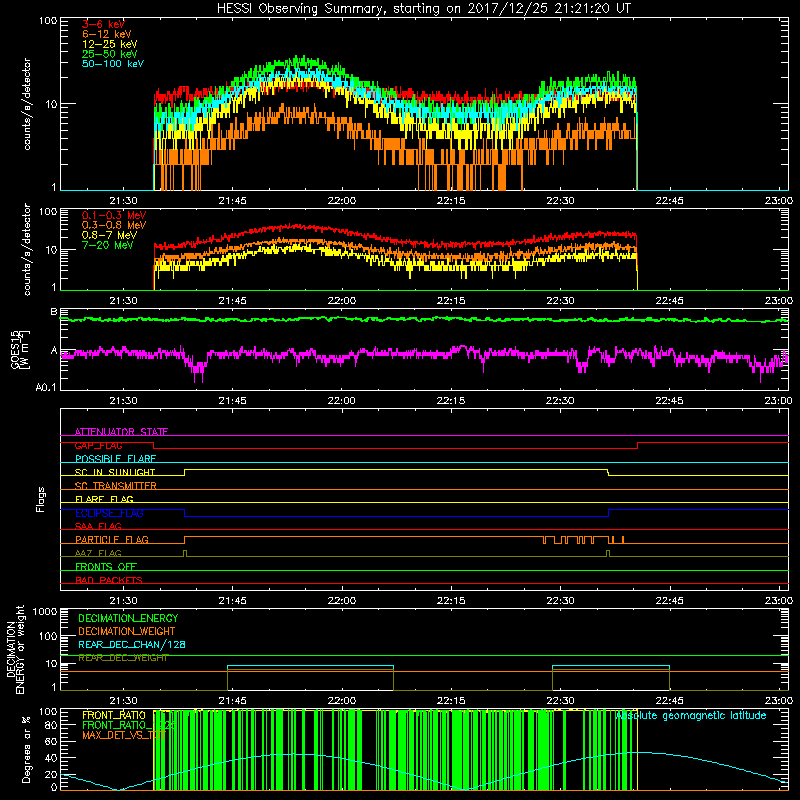Select the red "3-6 keV" legend label
The height and width of the screenshot is (800, 800).
coord(103,24)
